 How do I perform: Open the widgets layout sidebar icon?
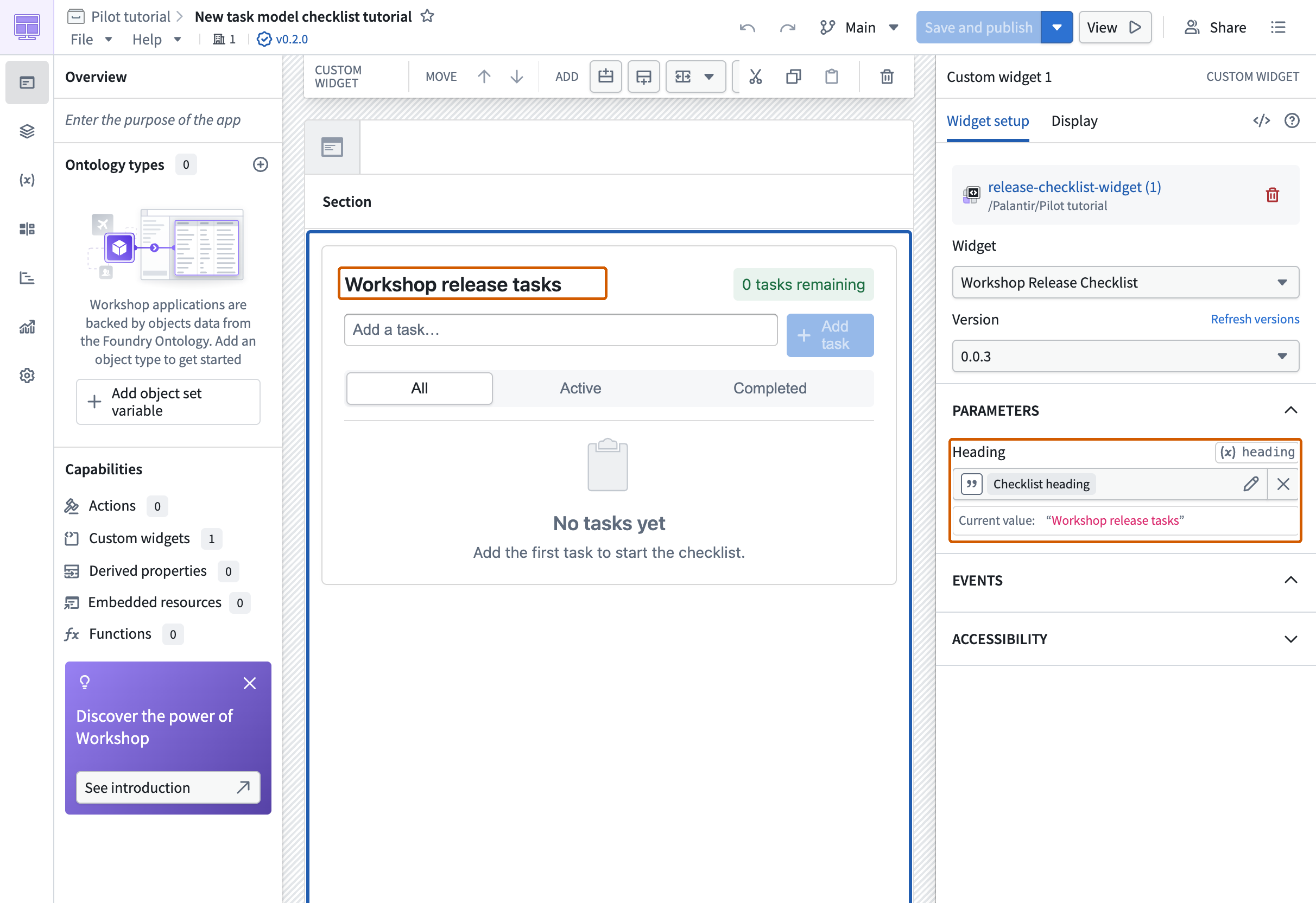27,228
